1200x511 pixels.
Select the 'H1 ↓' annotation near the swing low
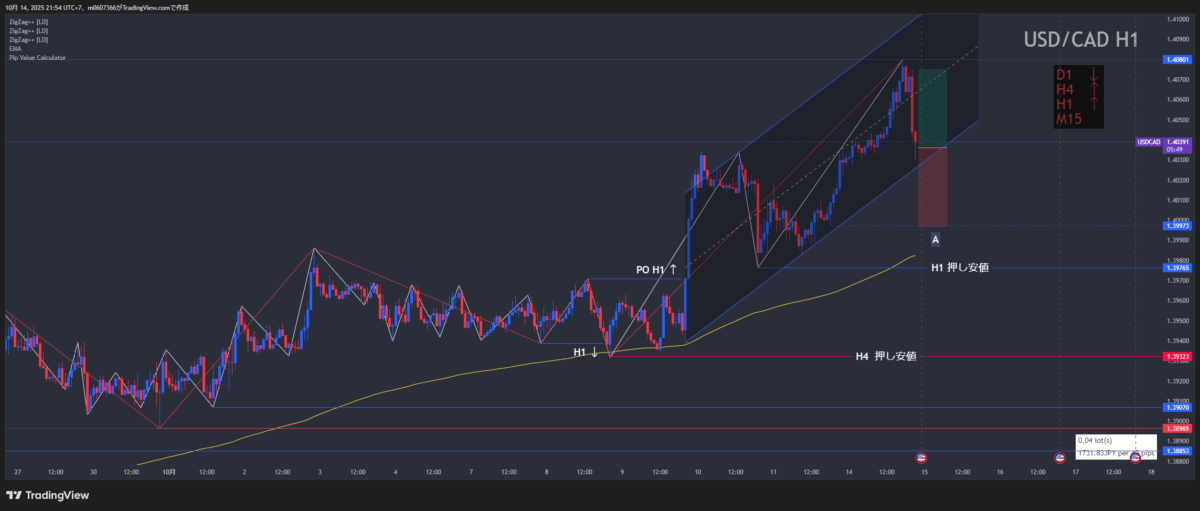[586, 352]
